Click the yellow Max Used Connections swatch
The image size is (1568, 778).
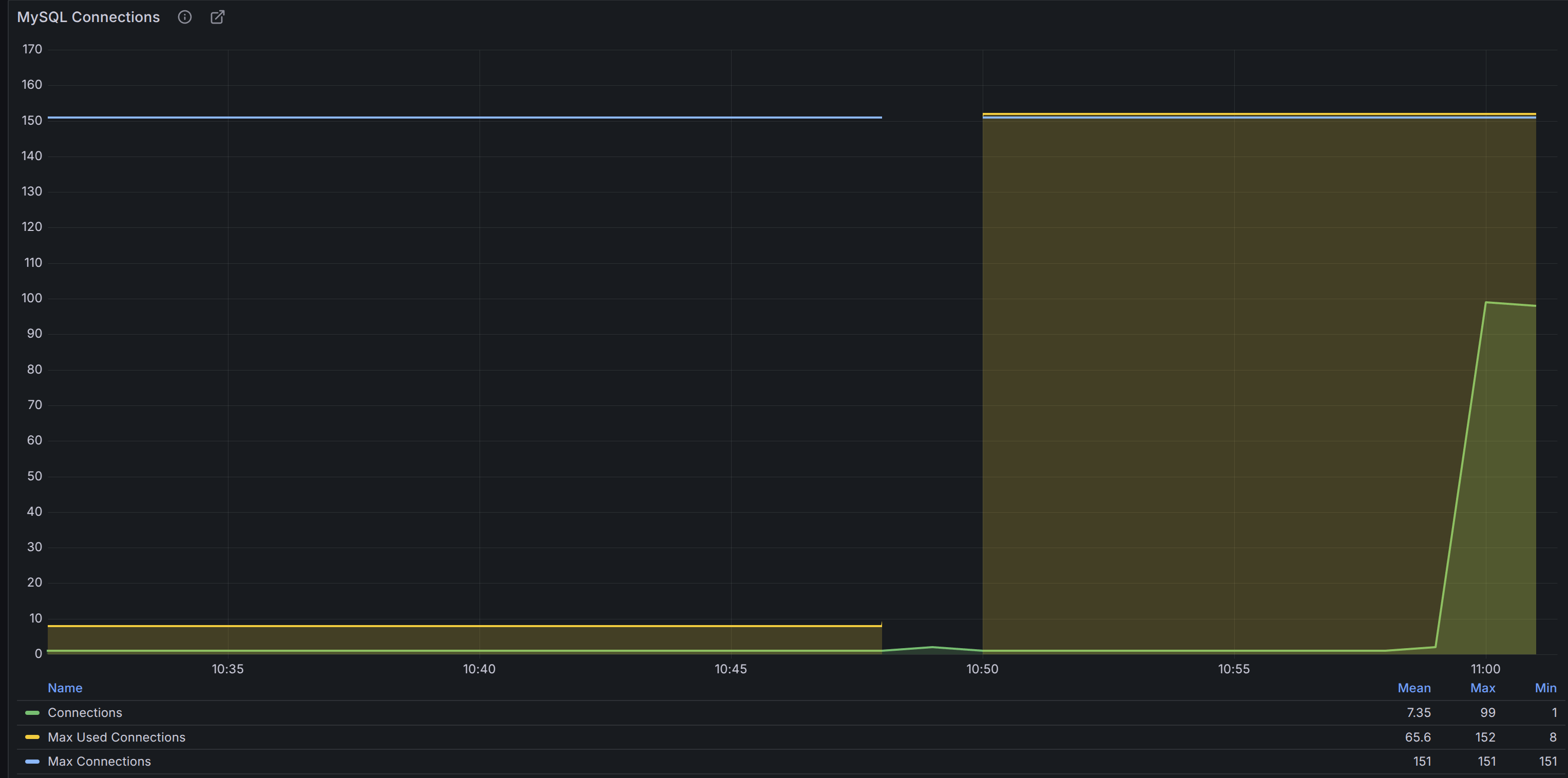tap(32, 736)
